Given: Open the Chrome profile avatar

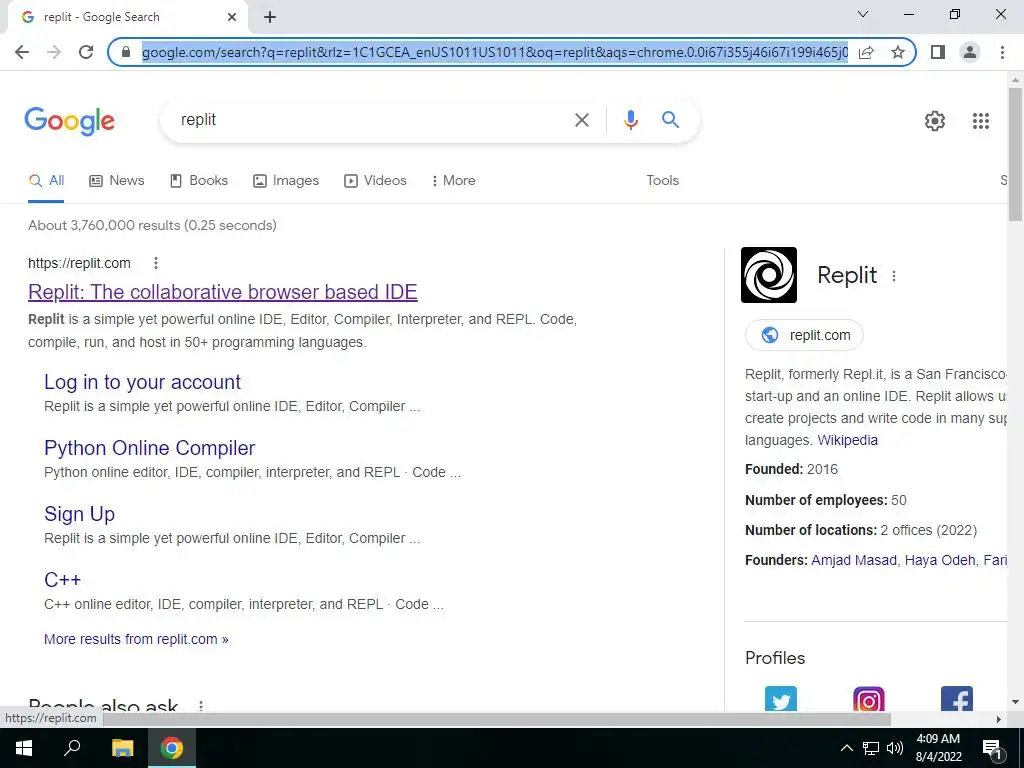Looking at the screenshot, I should click(x=970, y=52).
